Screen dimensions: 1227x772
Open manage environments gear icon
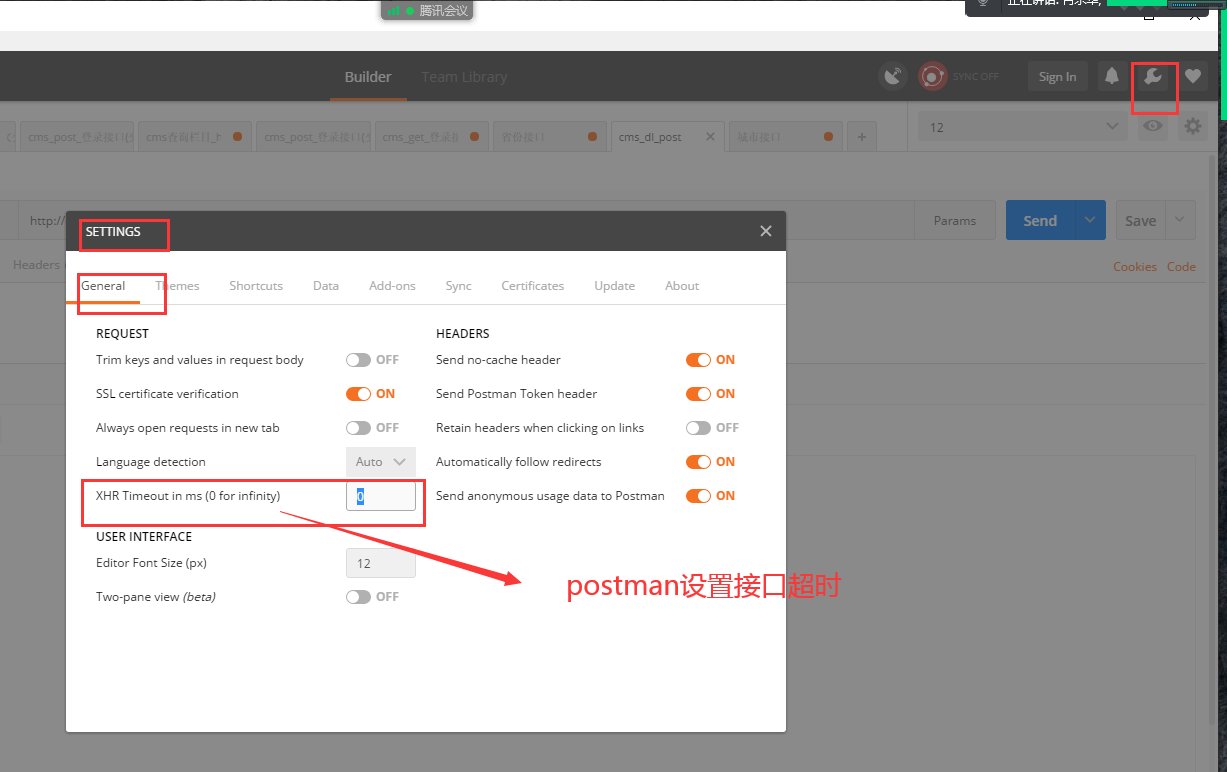(x=1192, y=127)
